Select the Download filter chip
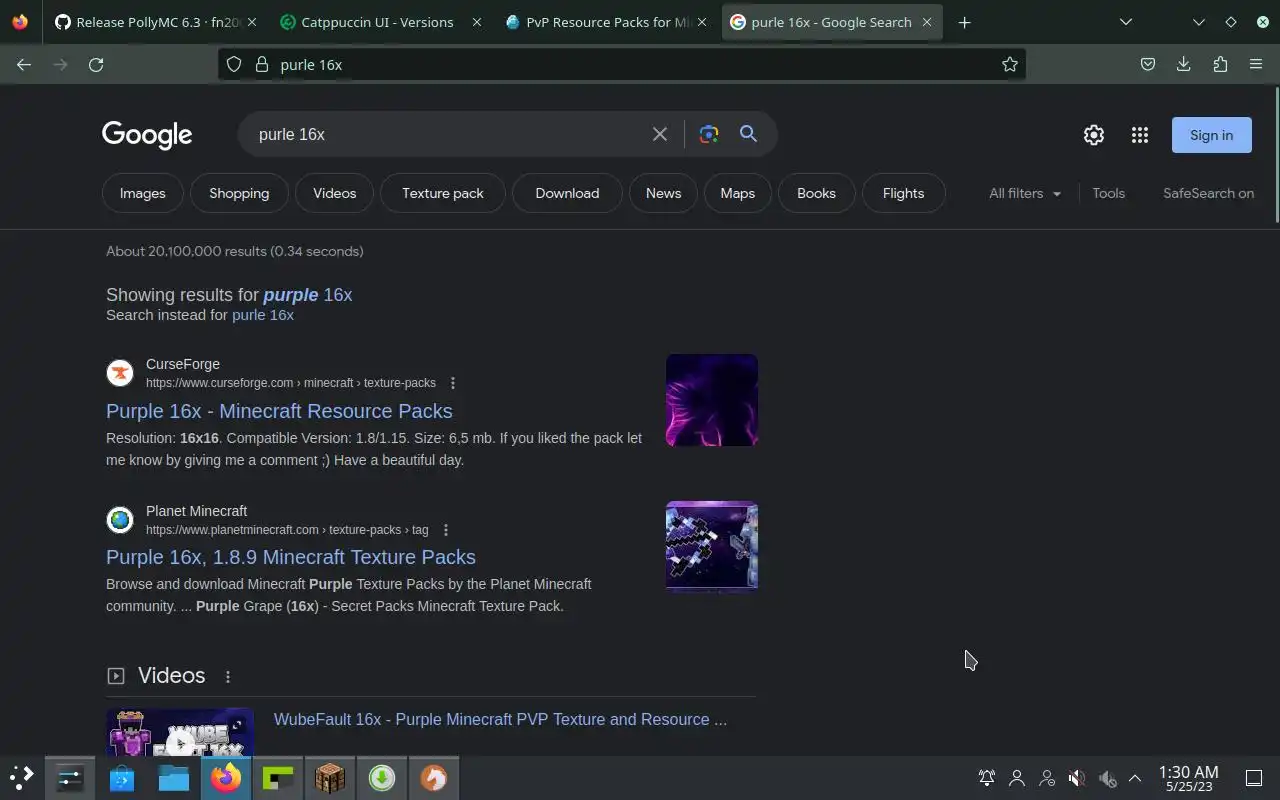Screen dimensions: 1280x800 click(567, 193)
